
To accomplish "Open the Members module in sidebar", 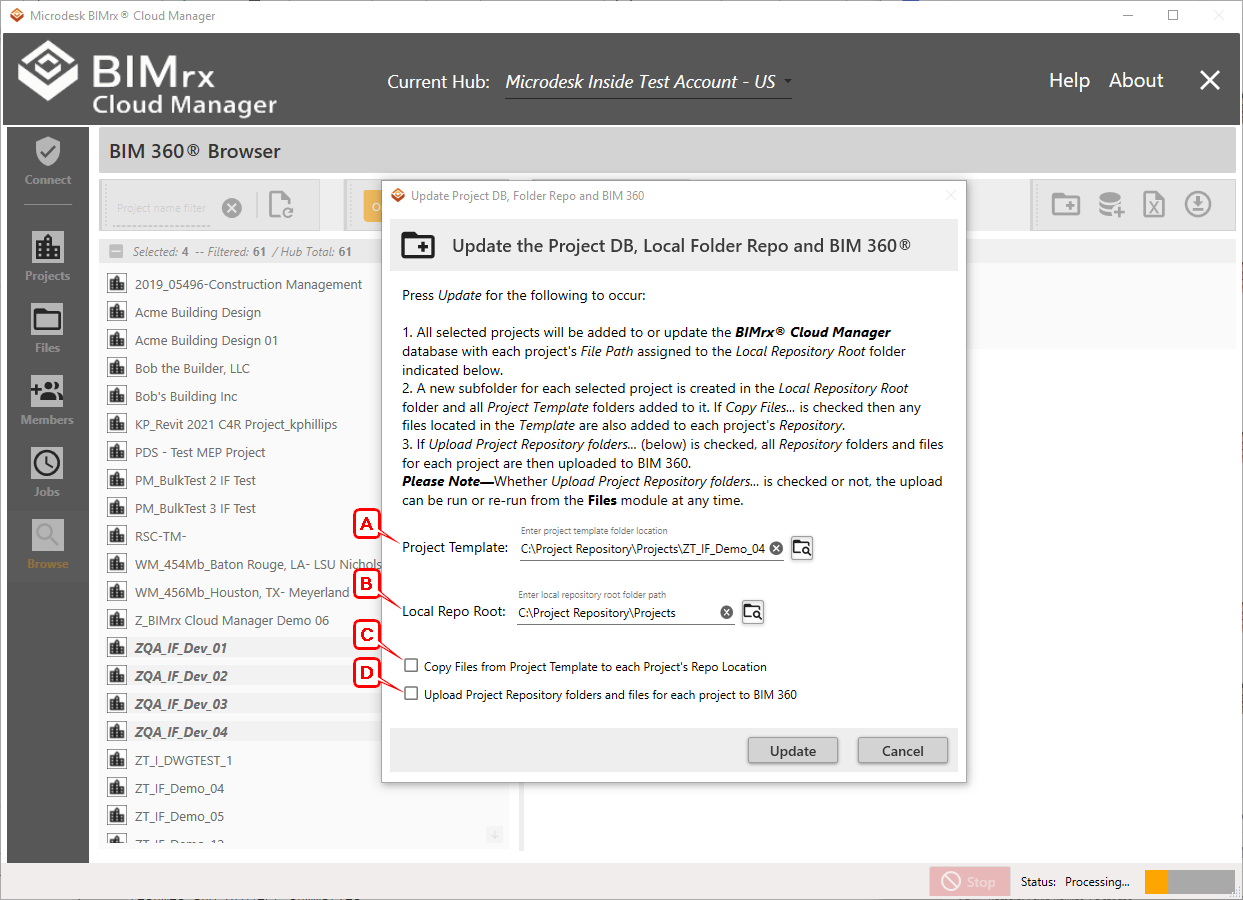I will tap(47, 400).
